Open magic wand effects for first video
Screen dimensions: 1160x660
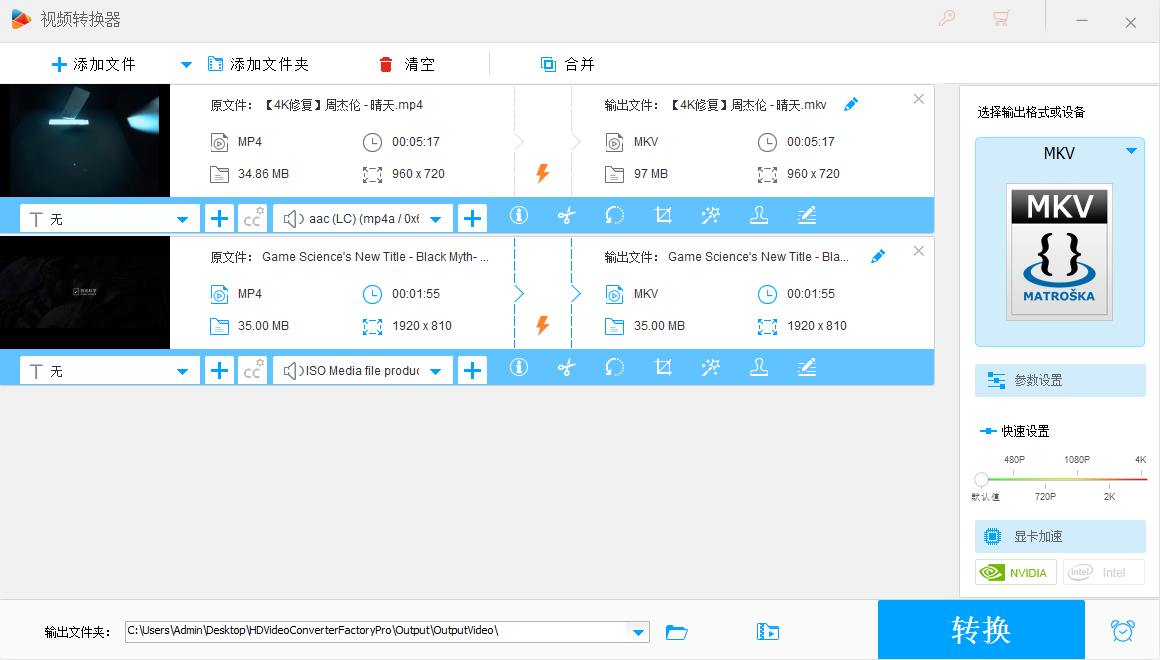tap(711, 216)
